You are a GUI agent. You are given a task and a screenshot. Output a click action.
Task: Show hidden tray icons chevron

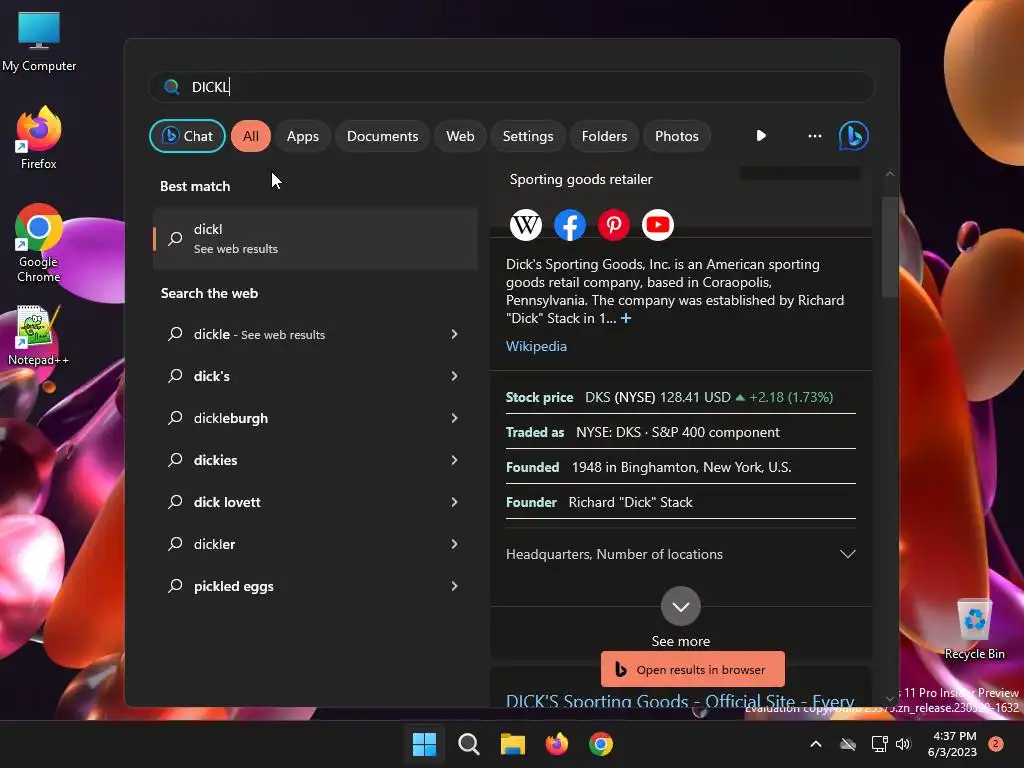[816, 744]
